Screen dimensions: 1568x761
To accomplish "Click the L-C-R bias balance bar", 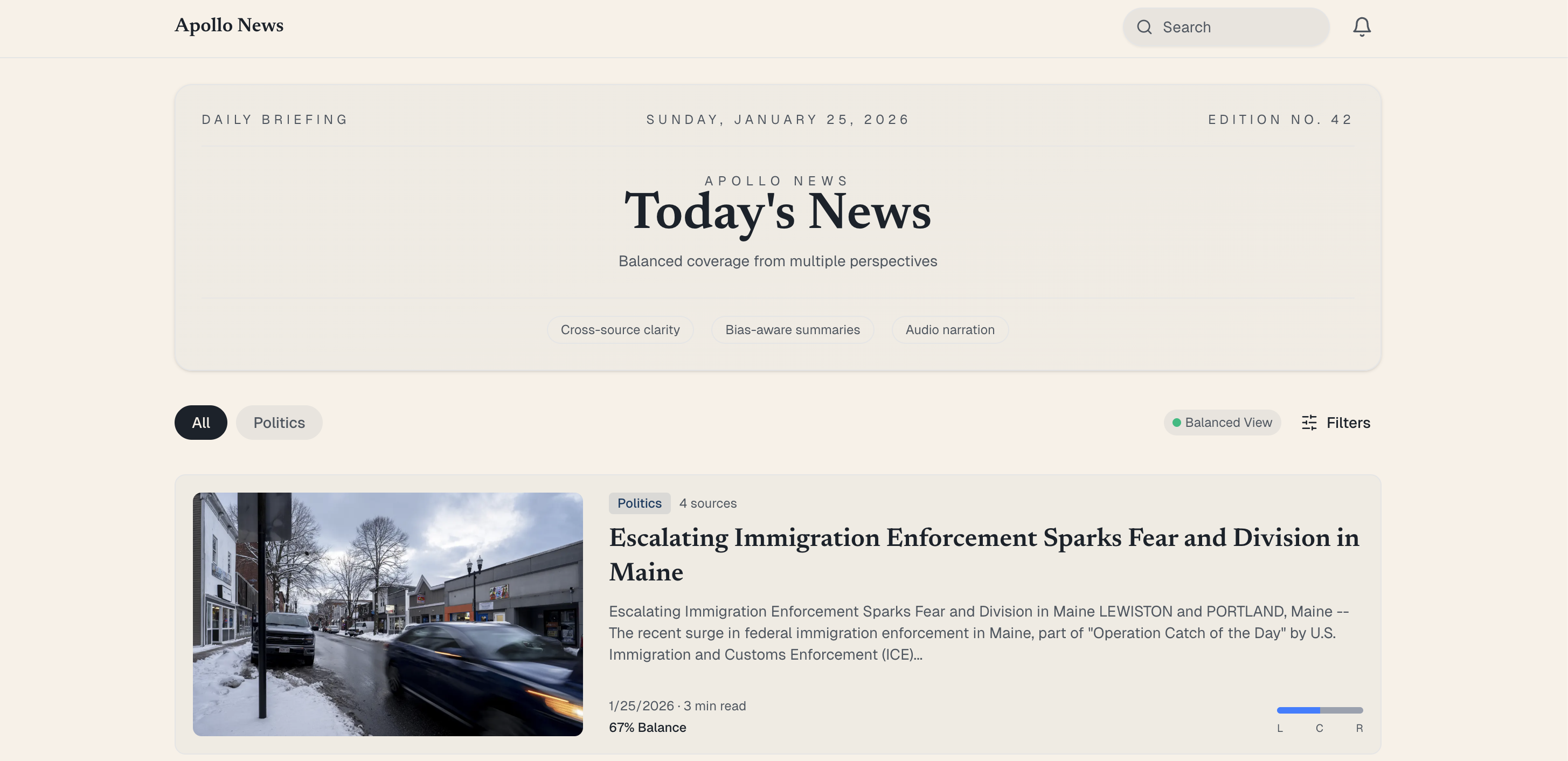I will click(1320, 710).
